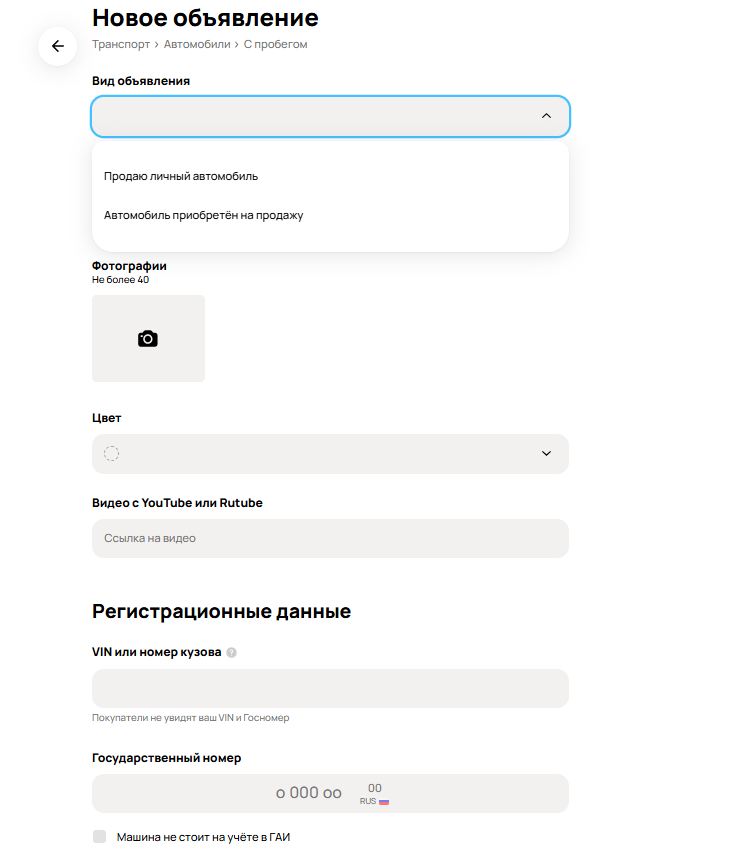Expand the Цвет color dropdown
The image size is (747, 854).
click(330, 453)
